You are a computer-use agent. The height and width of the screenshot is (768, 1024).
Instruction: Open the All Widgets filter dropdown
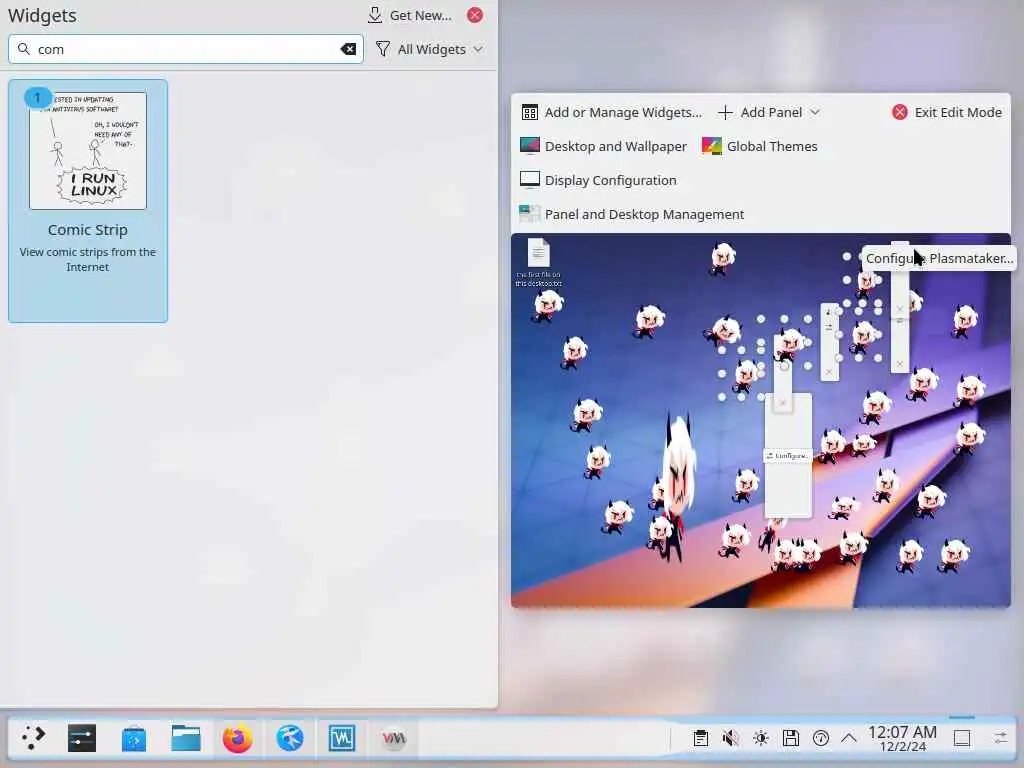(429, 49)
